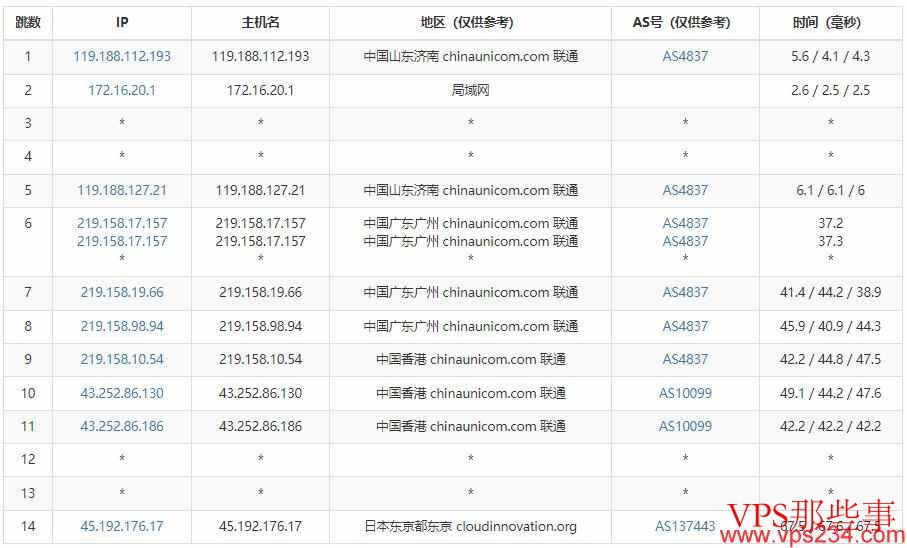Click hostname 172.16.20.1 in 主机名 column
The width and height of the screenshot is (907, 548).
pyautogui.click(x=260, y=90)
